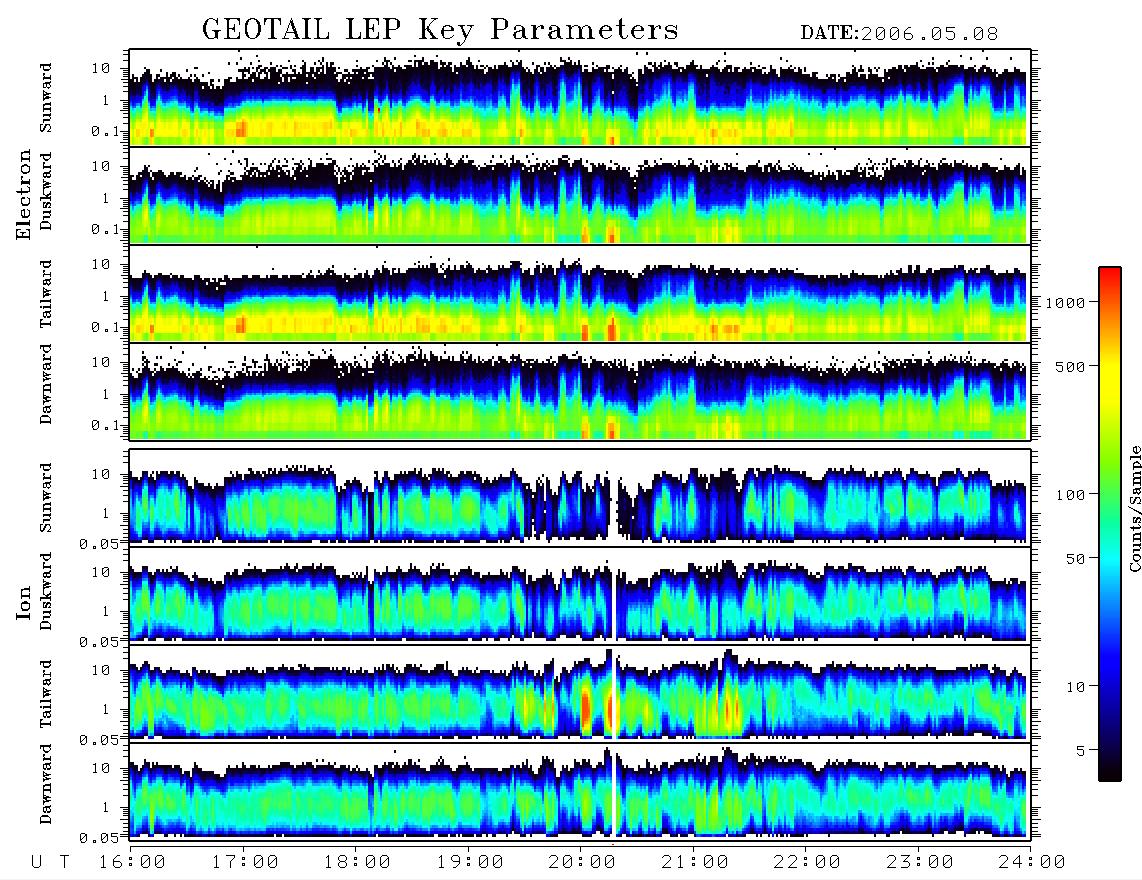
Task: Click inside the Electron Tailward spectrogram panel
Action: tap(580, 294)
